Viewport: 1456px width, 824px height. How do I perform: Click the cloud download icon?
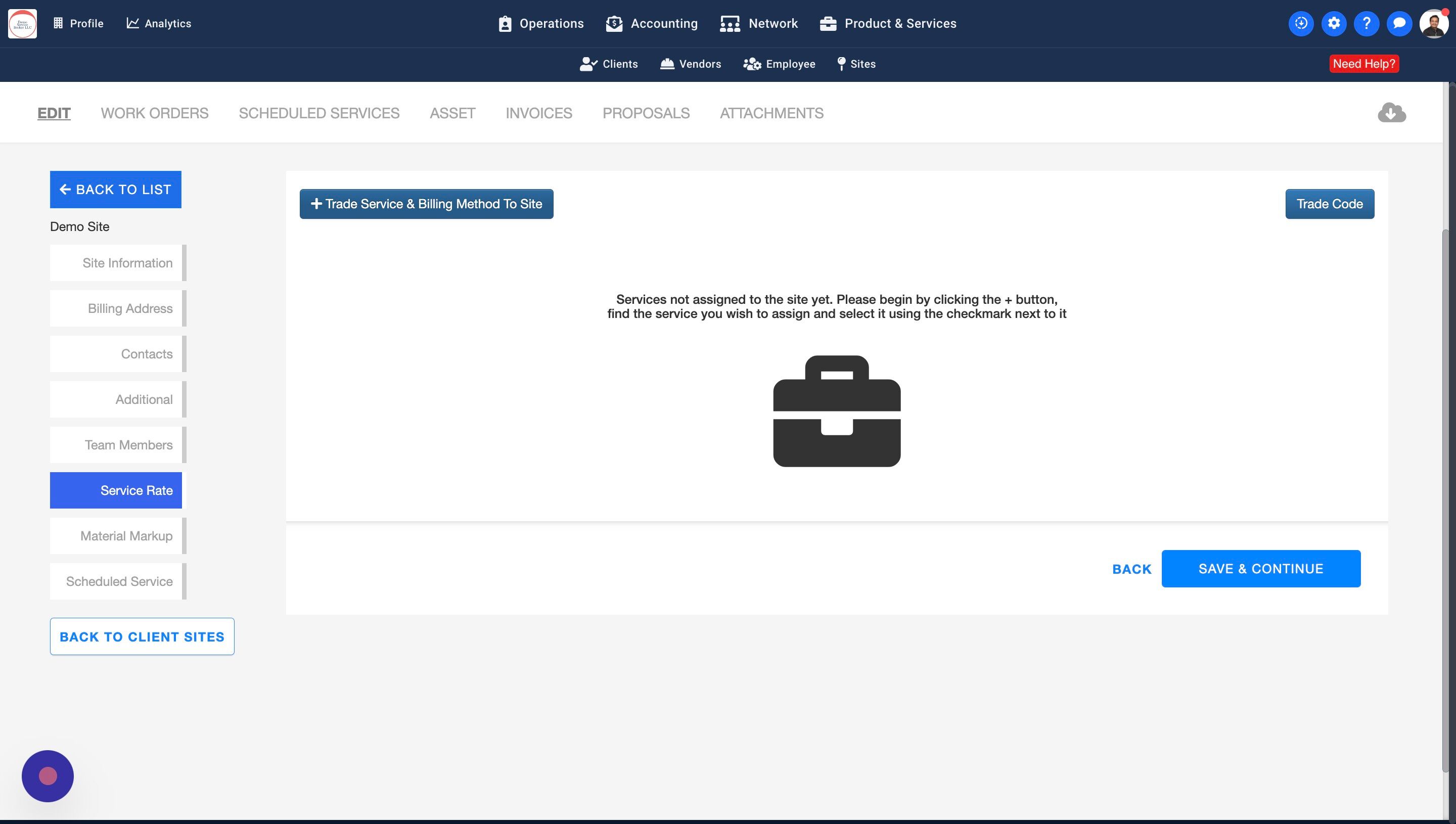(1391, 113)
